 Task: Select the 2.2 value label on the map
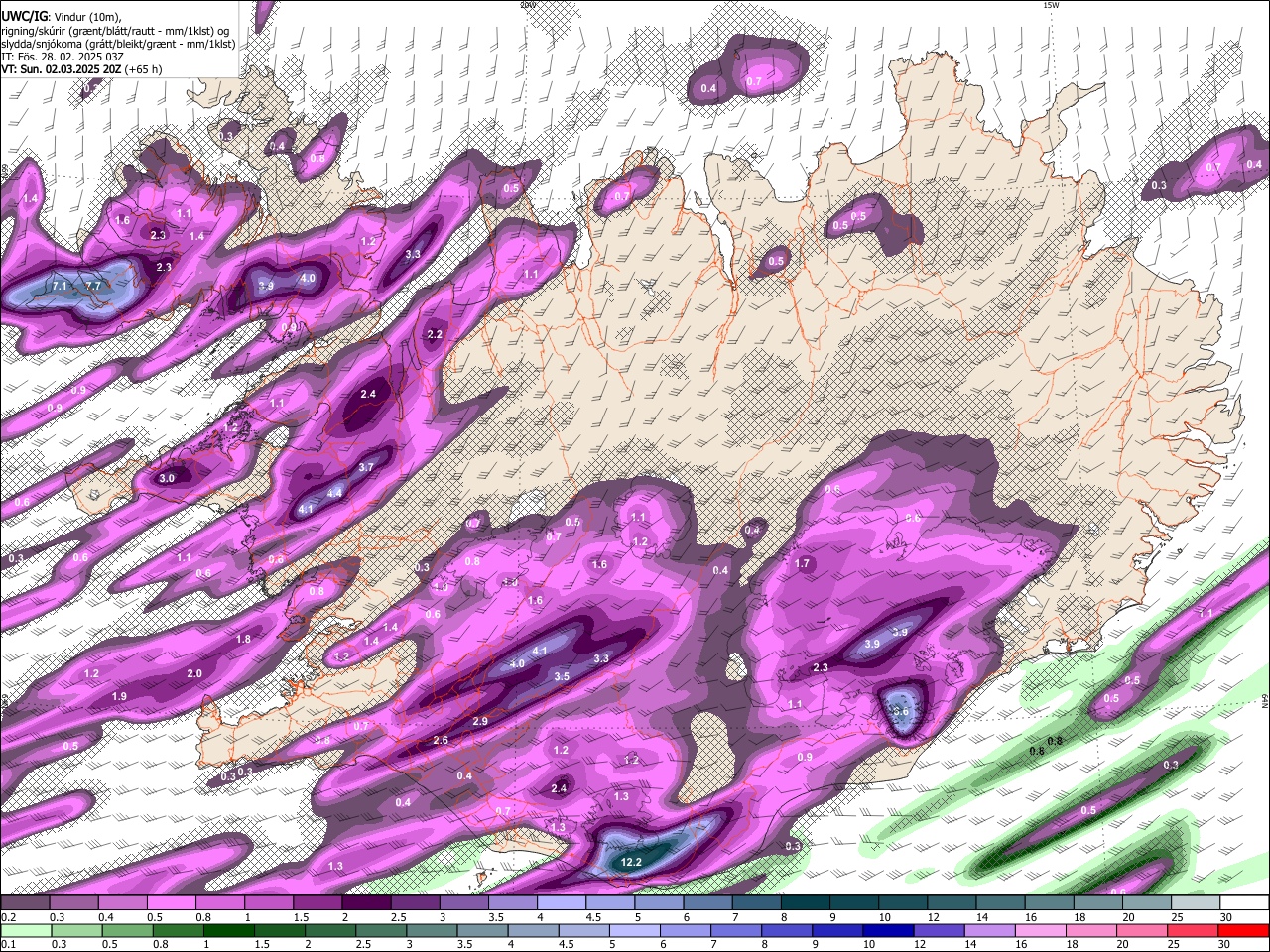pos(435,334)
